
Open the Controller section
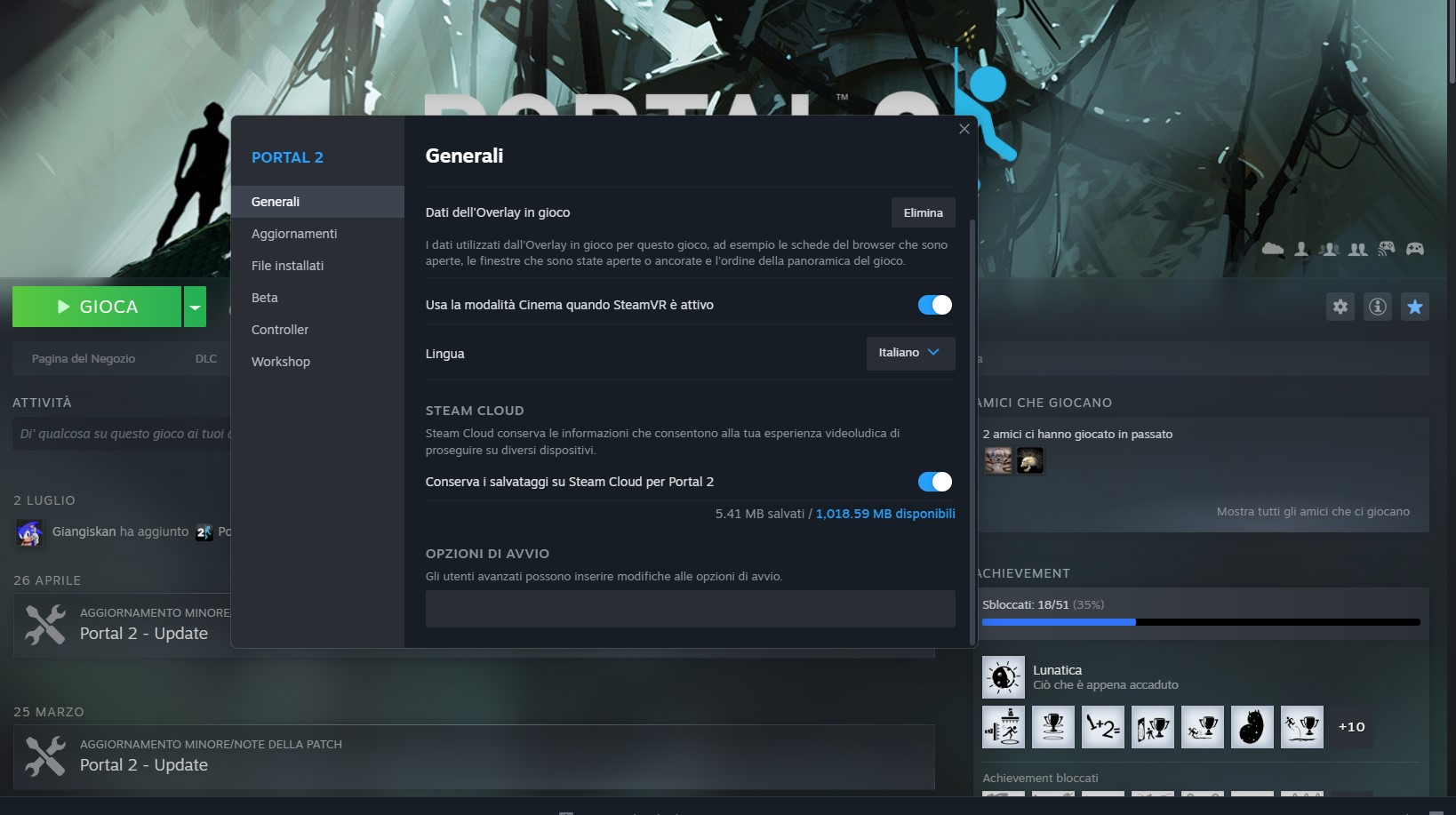(x=317, y=330)
